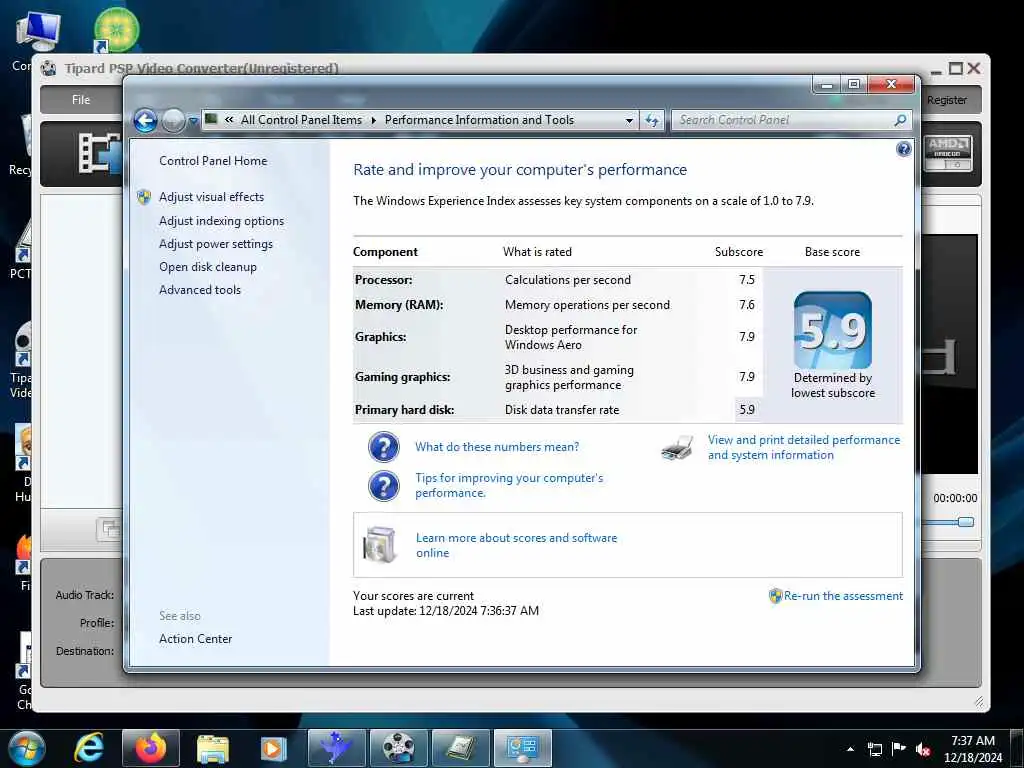
Task: Select the Gaming graphics row label
Action: pyautogui.click(x=402, y=377)
